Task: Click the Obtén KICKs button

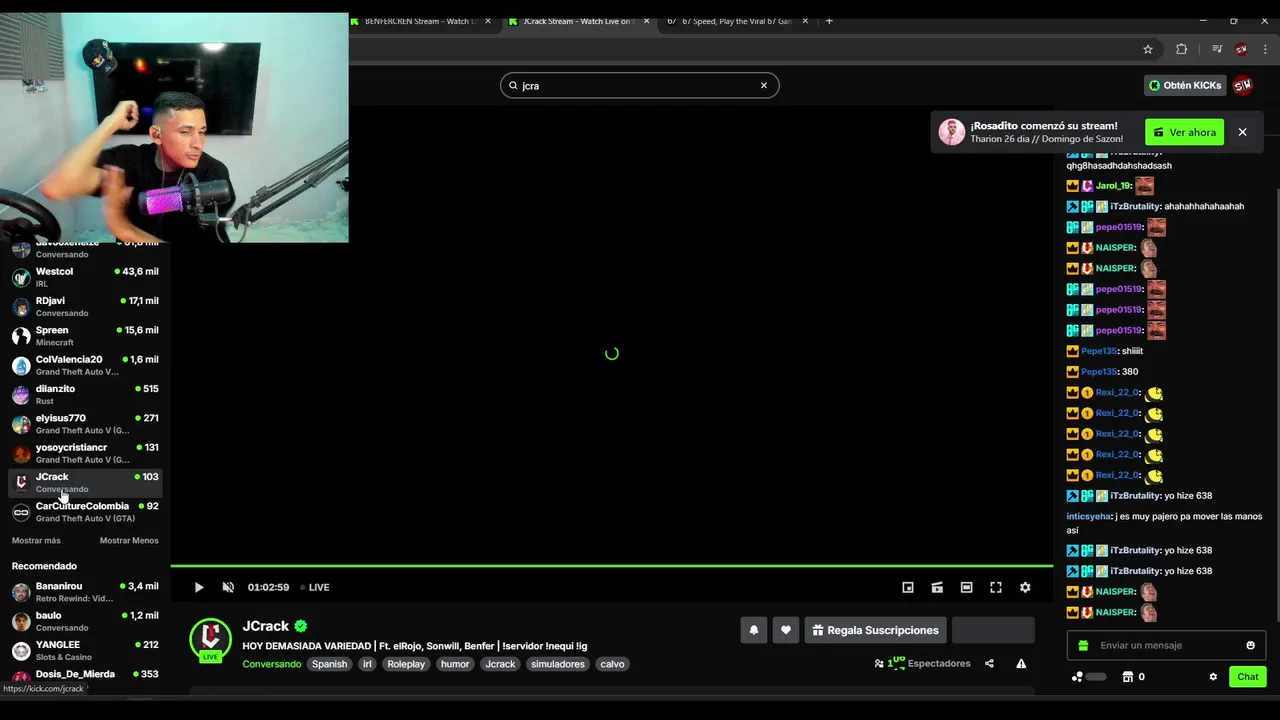Action: coord(1185,85)
